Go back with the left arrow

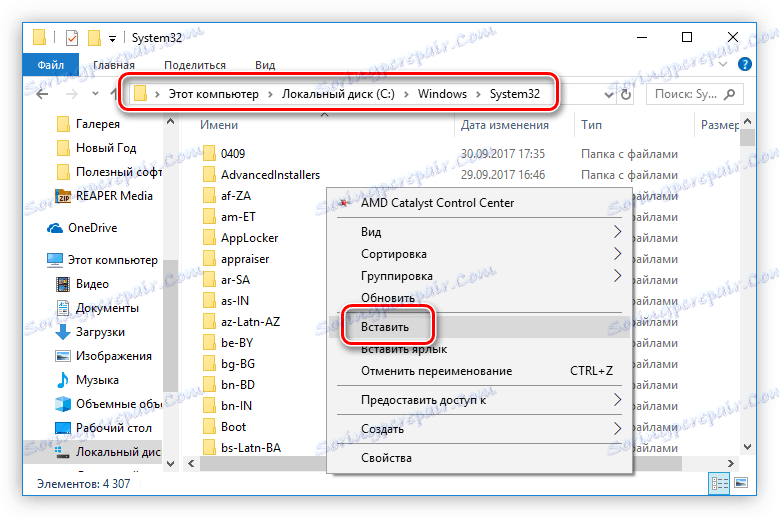43,94
